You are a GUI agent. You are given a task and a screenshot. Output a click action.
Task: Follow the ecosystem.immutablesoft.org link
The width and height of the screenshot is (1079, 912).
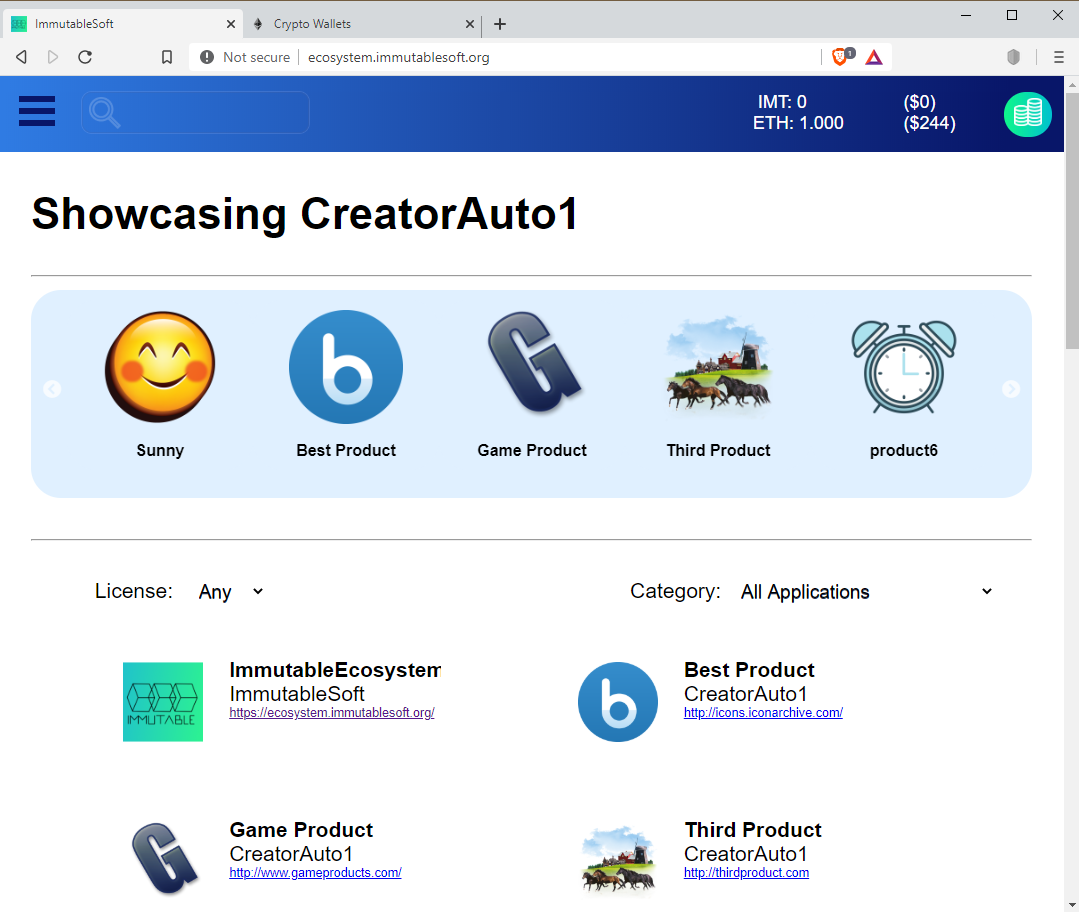(332, 712)
